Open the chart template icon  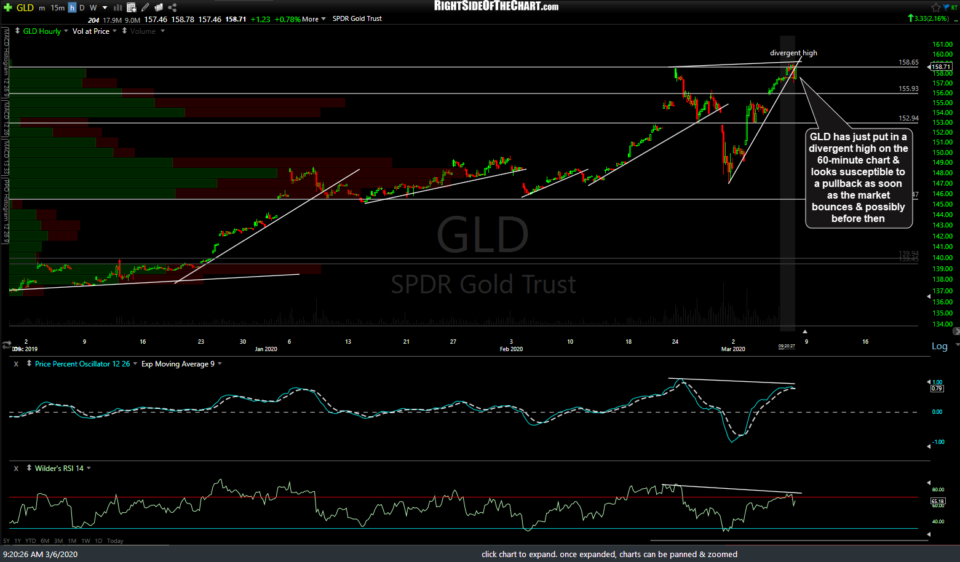[132, 8]
